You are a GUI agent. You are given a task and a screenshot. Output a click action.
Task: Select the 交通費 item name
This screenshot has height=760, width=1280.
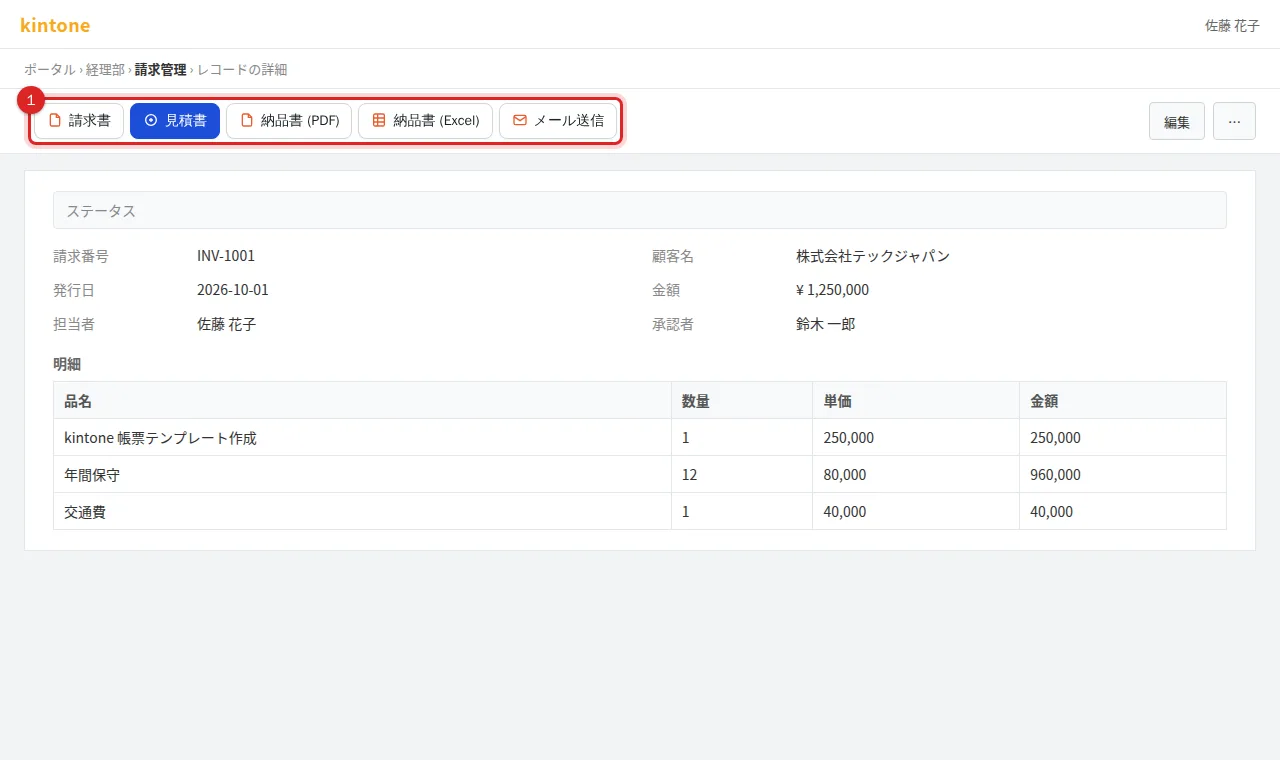(85, 512)
